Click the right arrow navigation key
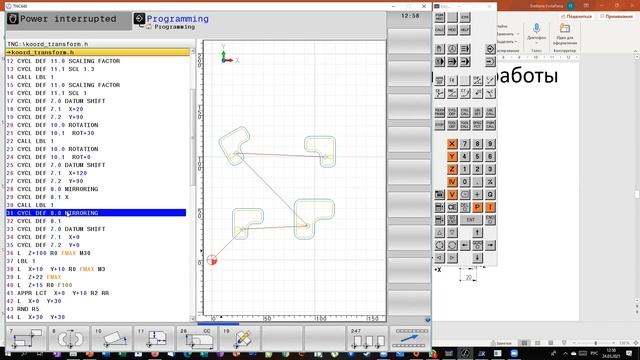Viewport: 640px width, 360px height. pyautogui.click(x=490, y=245)
